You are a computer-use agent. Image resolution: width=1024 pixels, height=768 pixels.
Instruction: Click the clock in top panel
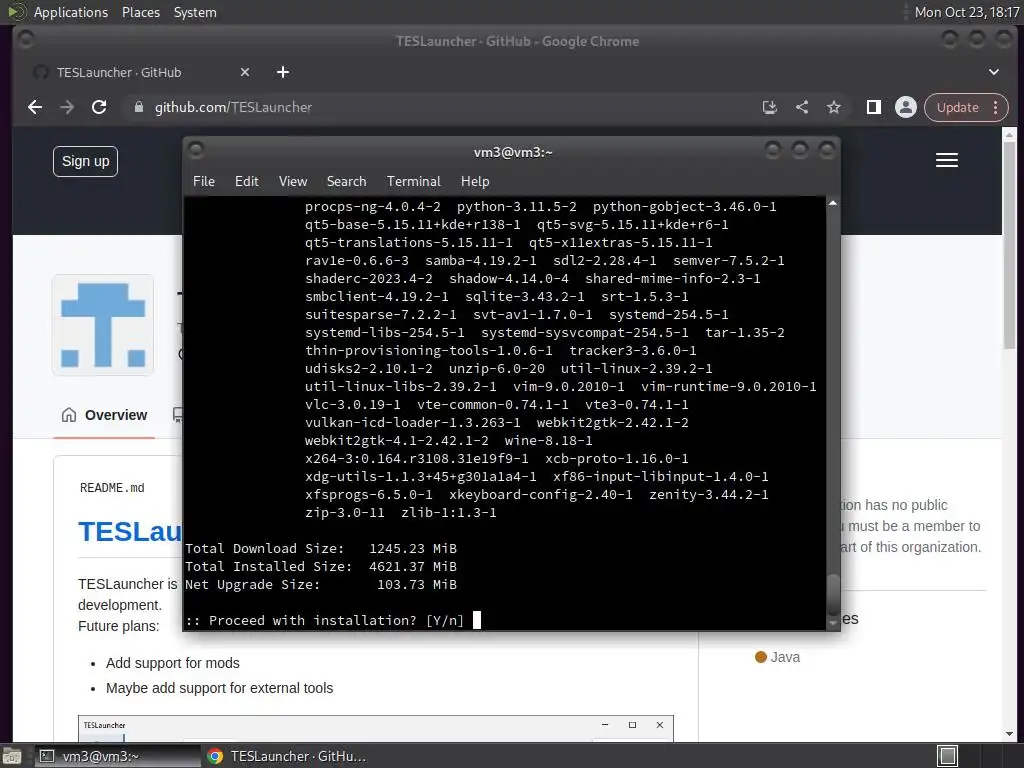tap(967, 12)
